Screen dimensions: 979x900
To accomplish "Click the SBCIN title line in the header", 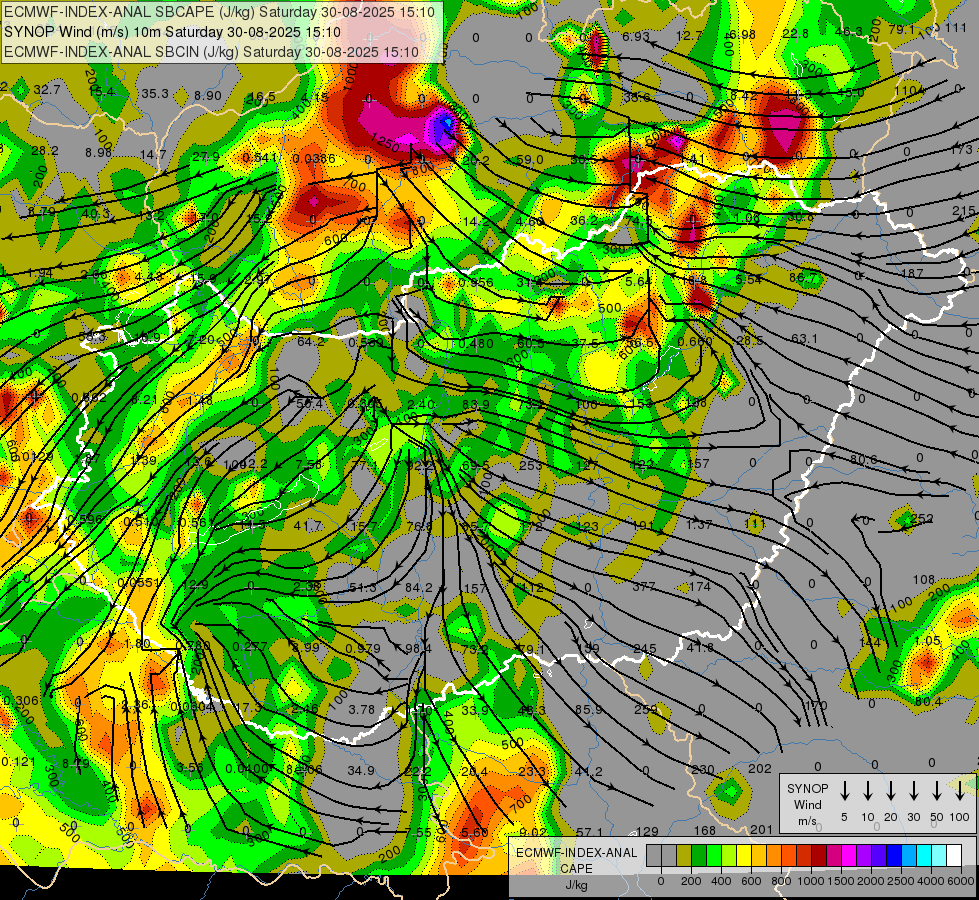I will click(211, 52).
